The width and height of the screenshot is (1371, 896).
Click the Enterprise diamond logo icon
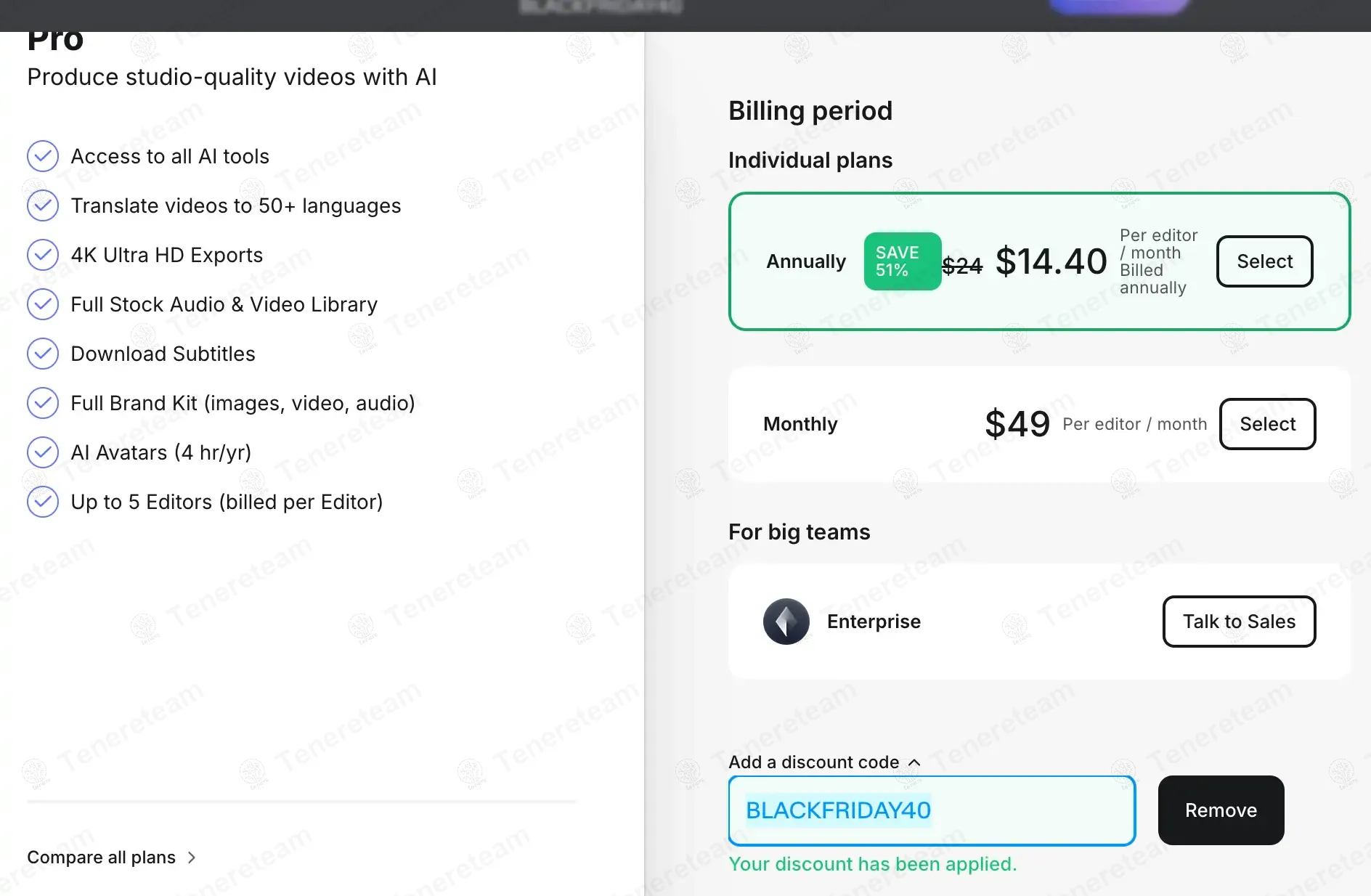(786, 622)
